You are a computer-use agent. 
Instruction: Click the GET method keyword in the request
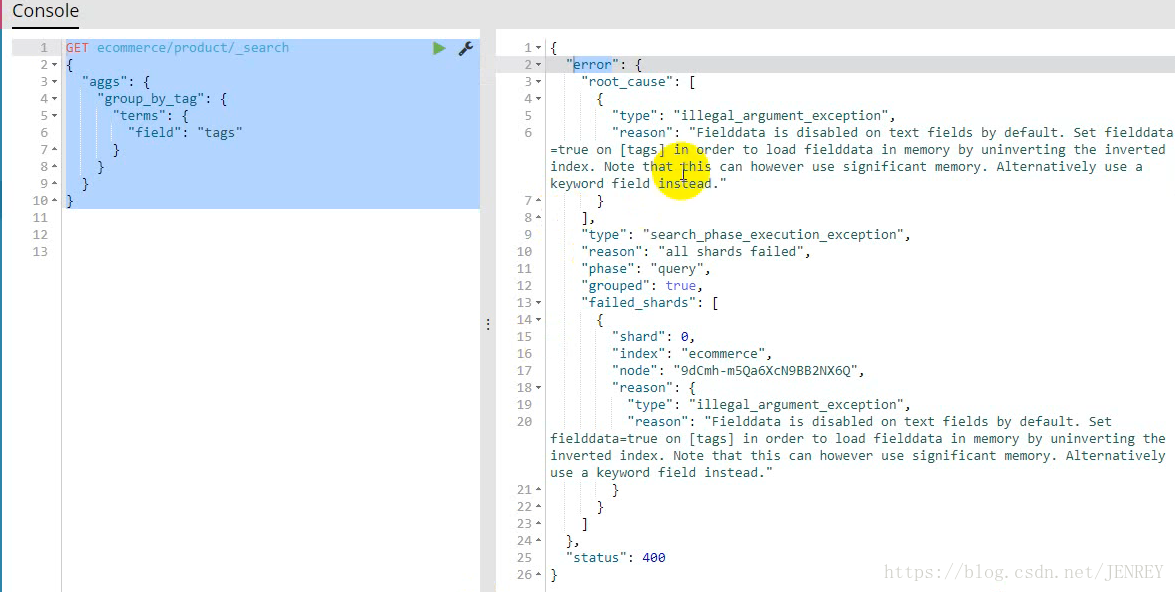pos(77,48)
